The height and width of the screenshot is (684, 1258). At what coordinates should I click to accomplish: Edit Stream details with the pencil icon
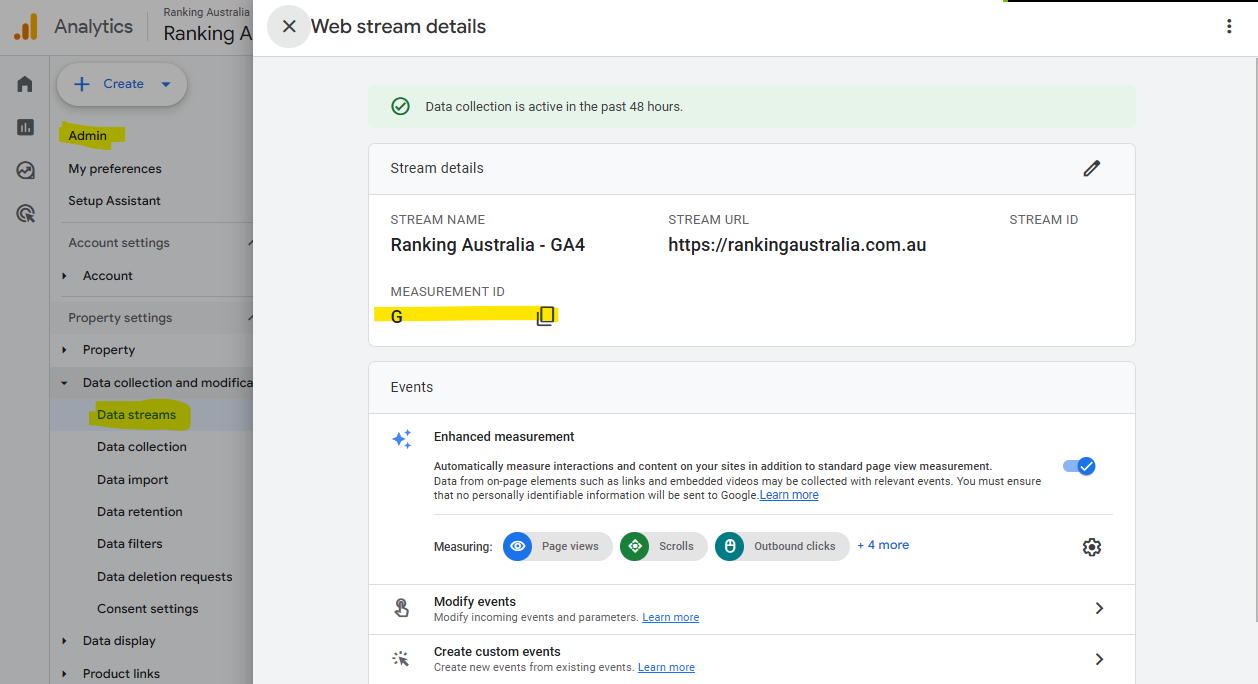pos(1092,168)
